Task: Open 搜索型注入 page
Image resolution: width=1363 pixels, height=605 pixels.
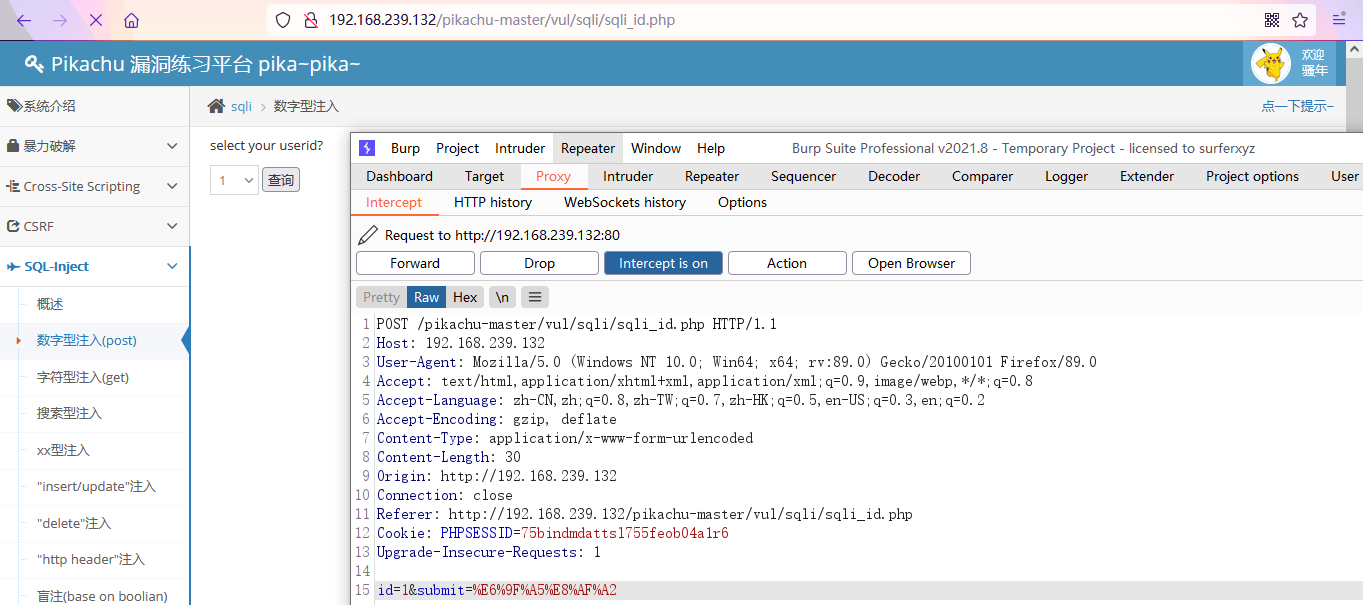Action: tap(69, 413)
